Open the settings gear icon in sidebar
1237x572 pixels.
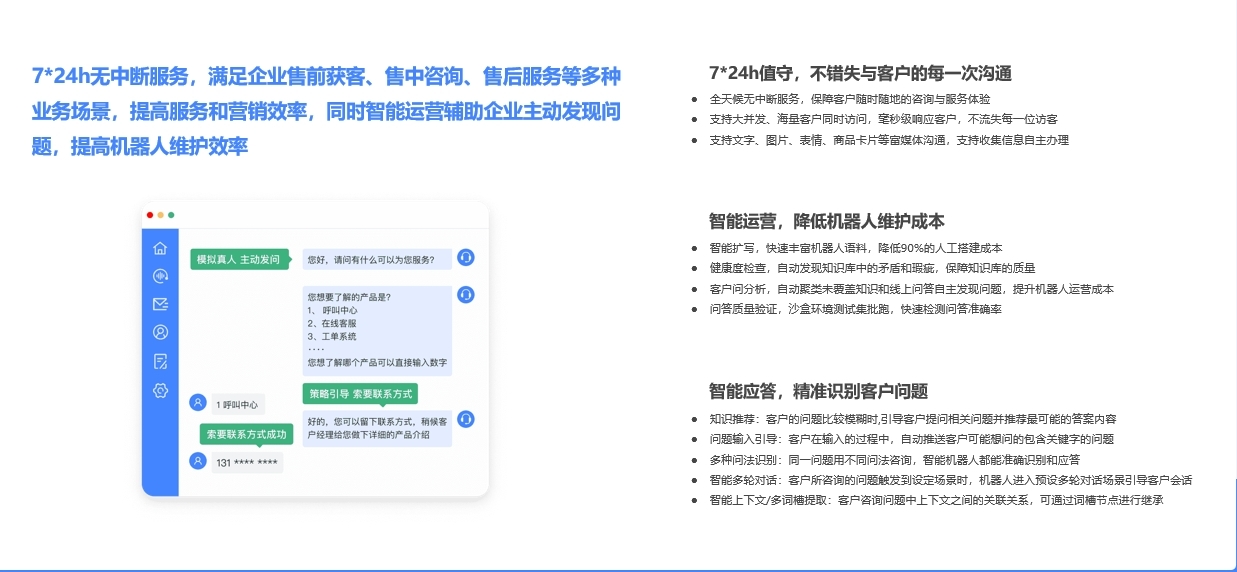pyautogui.click(x=160, y=390)
